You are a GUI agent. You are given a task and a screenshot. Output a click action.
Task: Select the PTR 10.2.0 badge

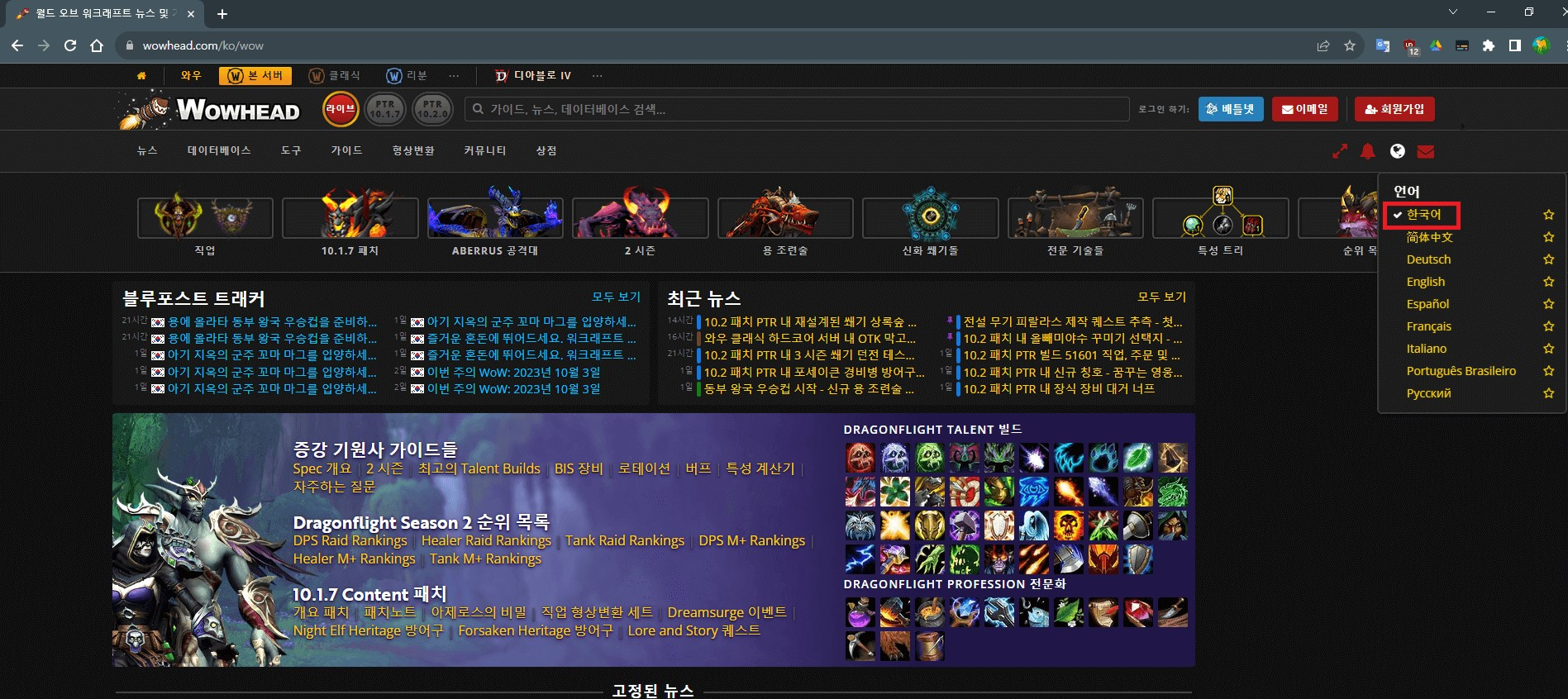point(432,109)
